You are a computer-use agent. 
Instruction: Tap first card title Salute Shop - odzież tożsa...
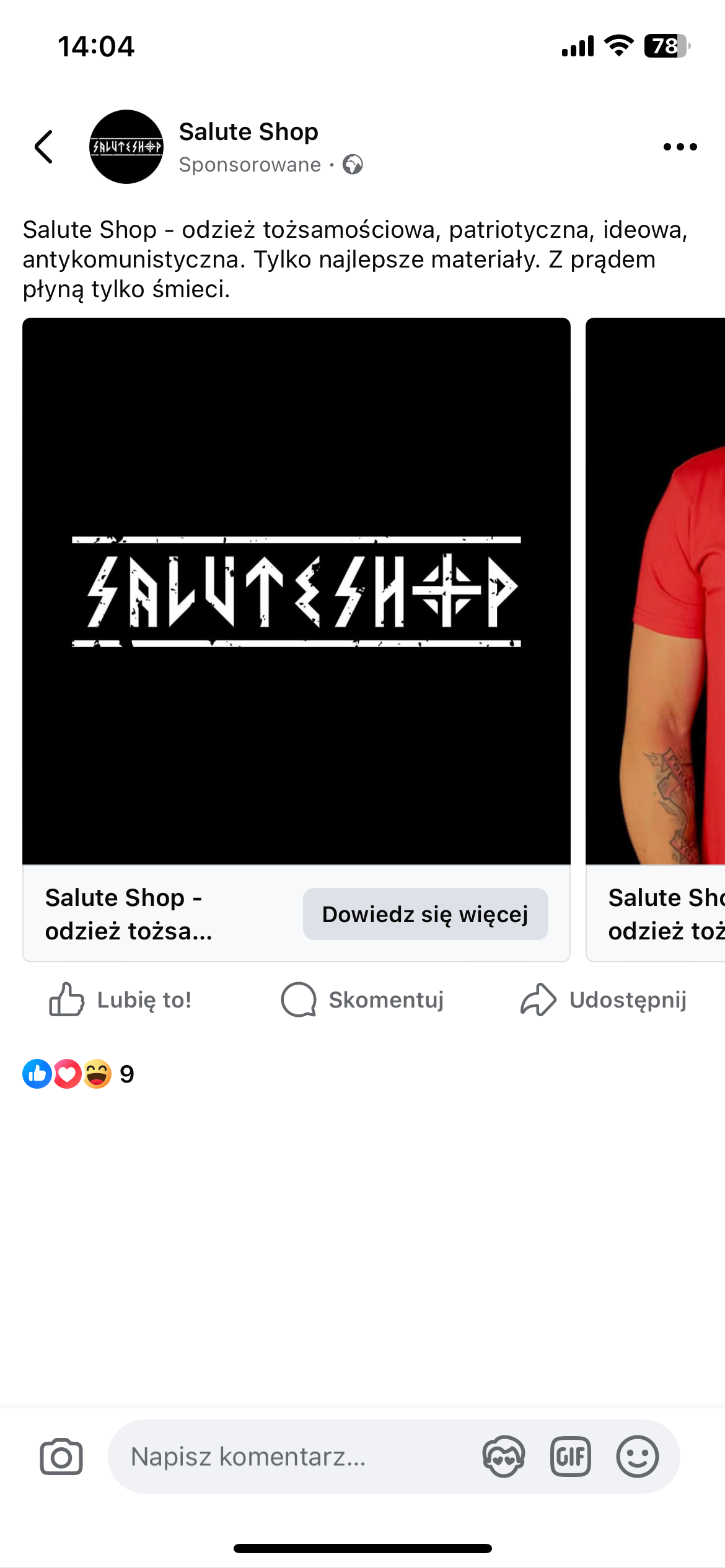pos(129,914)
